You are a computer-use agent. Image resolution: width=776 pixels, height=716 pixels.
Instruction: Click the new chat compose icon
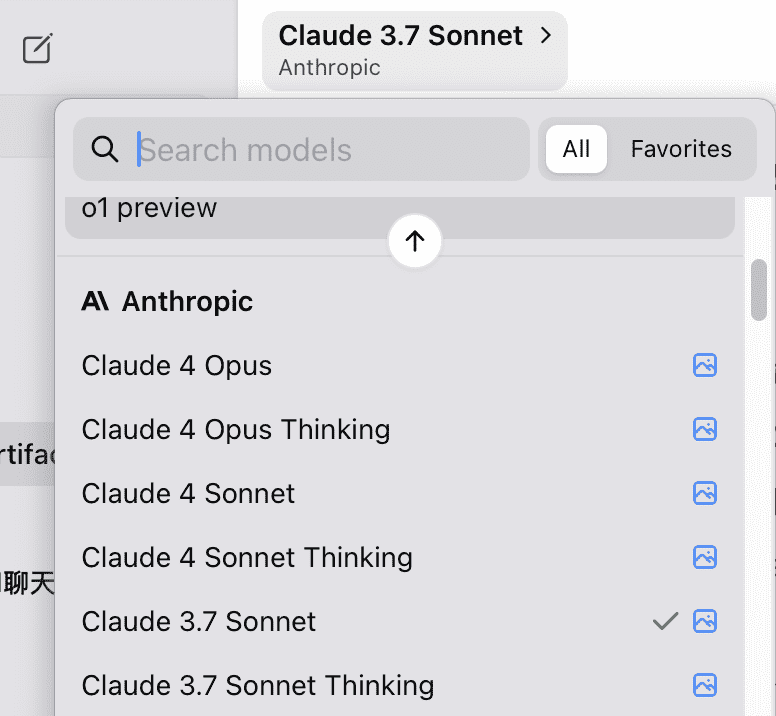(38, 48)
